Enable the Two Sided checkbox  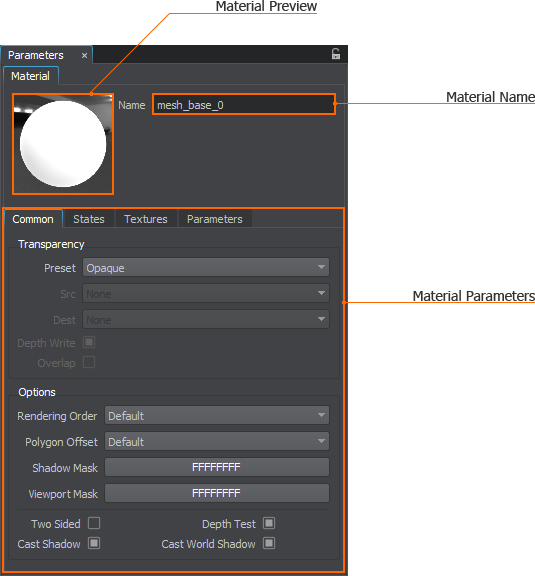94,523
